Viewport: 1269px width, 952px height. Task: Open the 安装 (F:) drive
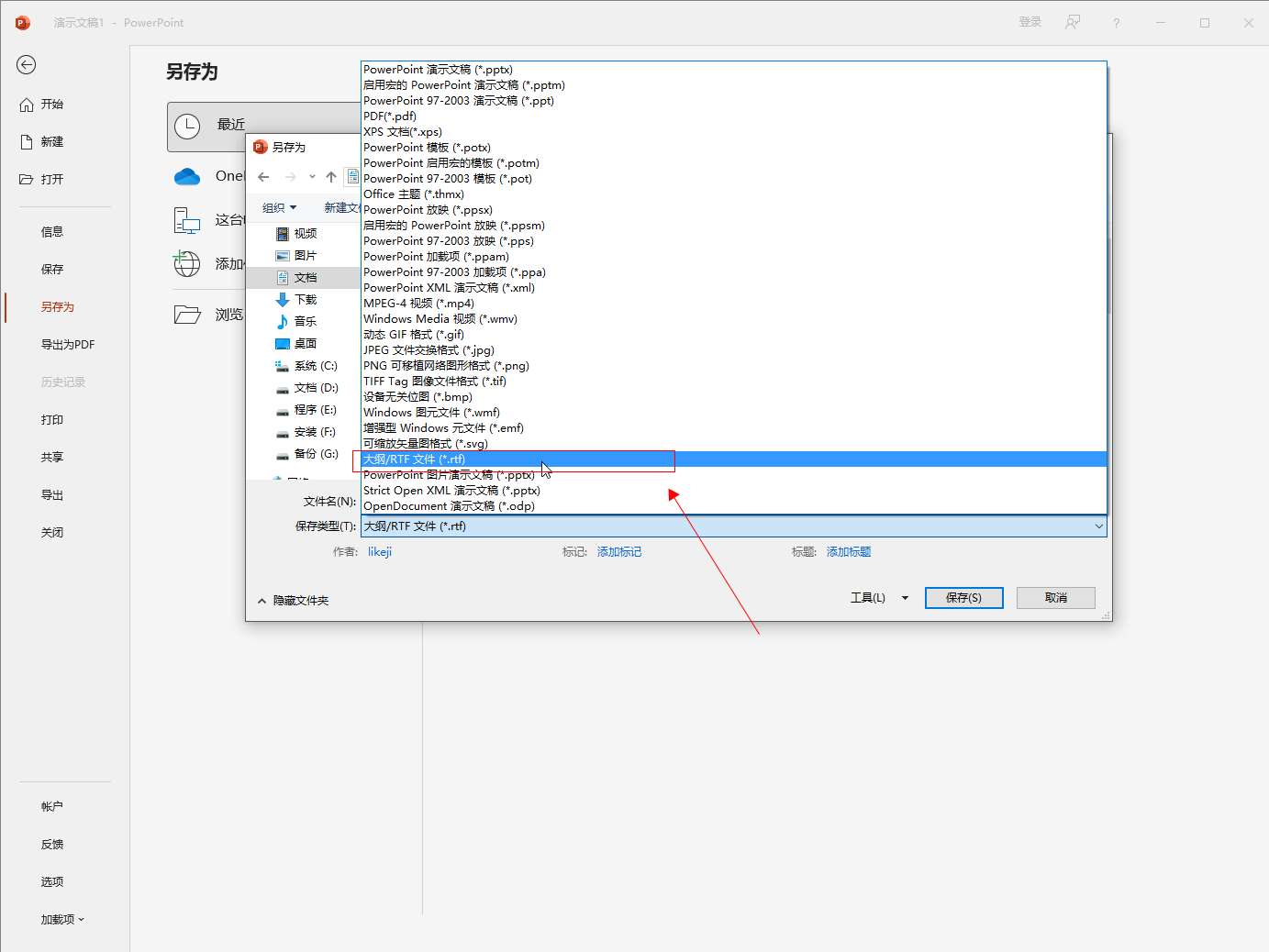click(x=306, y=432)
